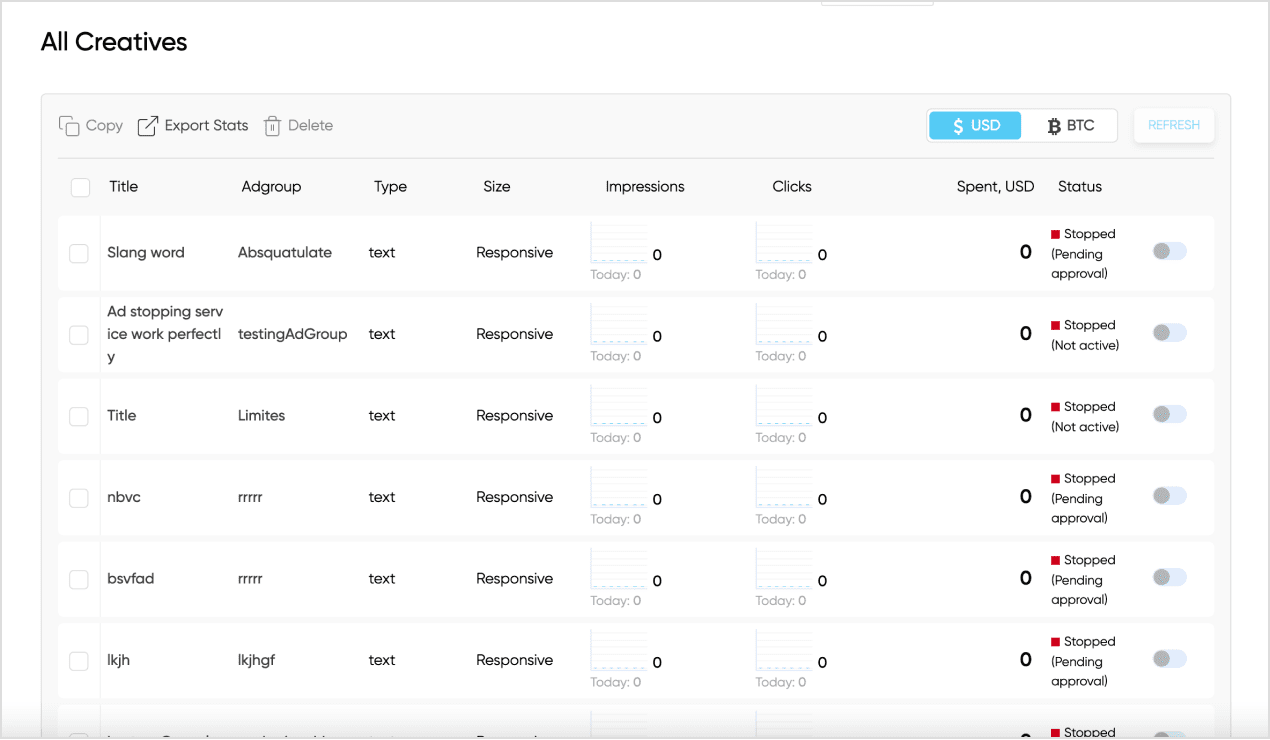Toggle status switch for Title creative
Screen dimensions: 1270x740
coord(1169,414)
